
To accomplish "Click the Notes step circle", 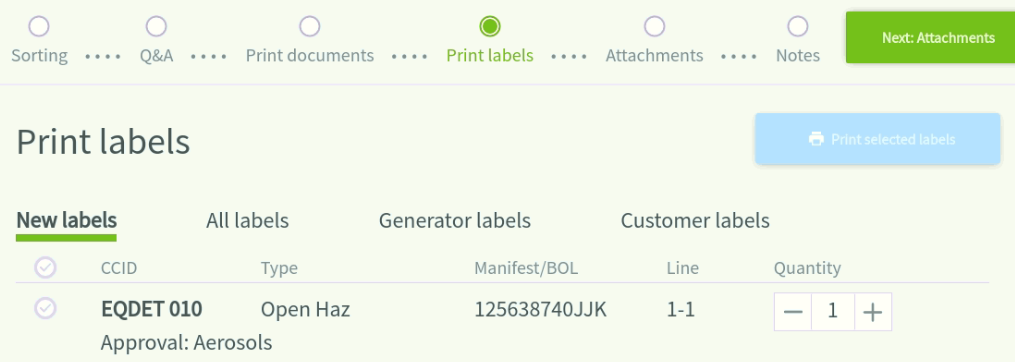I will click(x=798, y=27).
